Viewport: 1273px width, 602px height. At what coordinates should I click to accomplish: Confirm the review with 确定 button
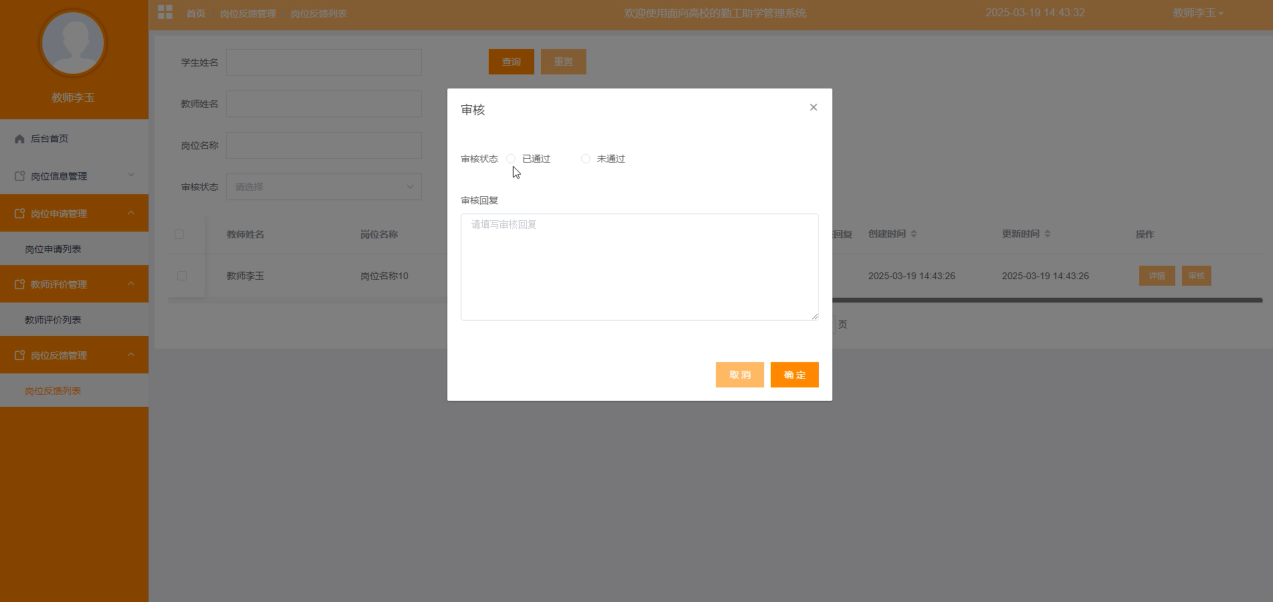[795, 375]
